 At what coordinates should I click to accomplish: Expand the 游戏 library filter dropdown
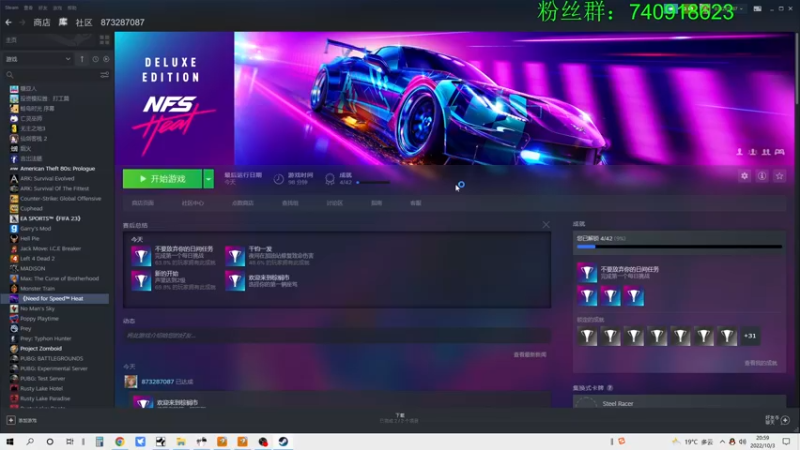point(38,59)
